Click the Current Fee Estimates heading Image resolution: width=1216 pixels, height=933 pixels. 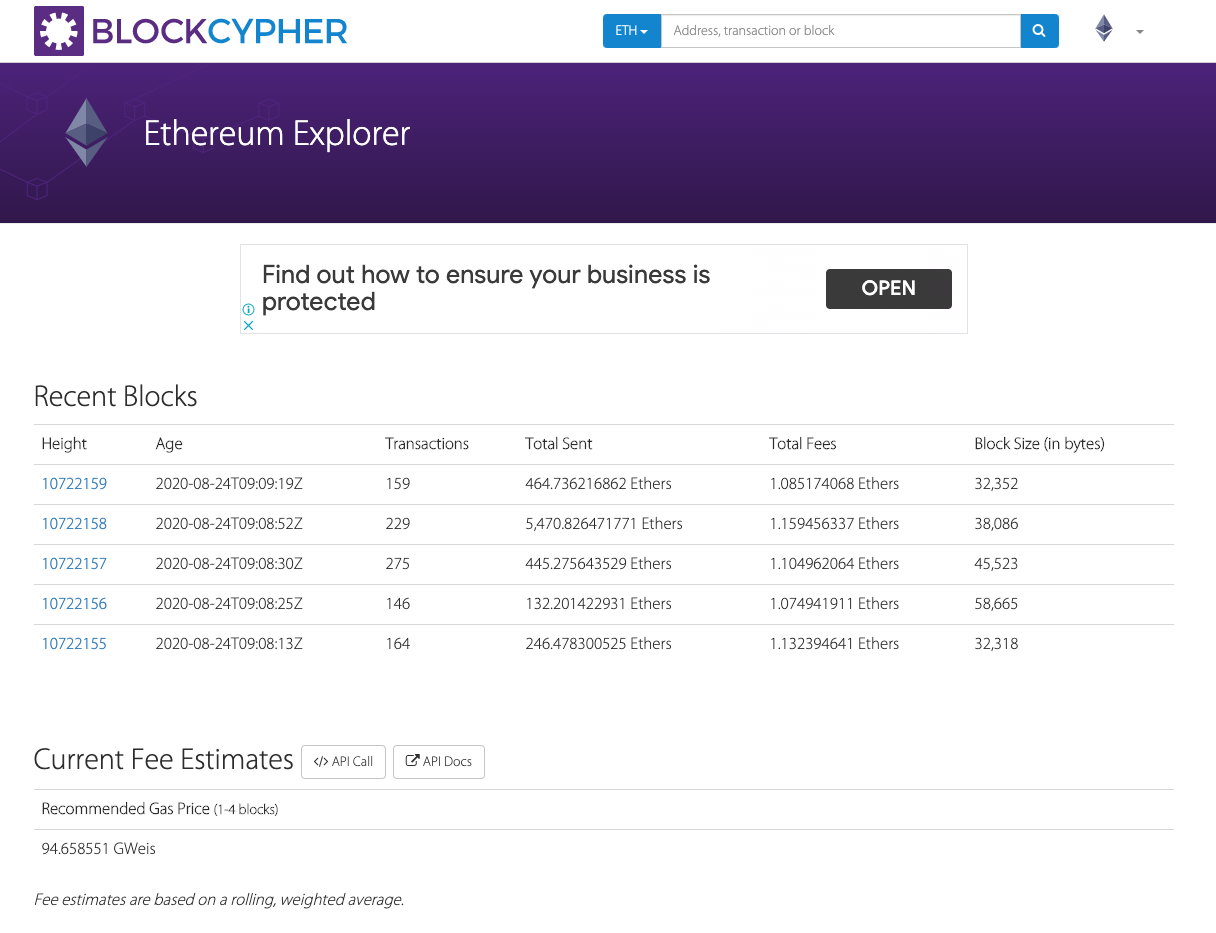[164, 760]
